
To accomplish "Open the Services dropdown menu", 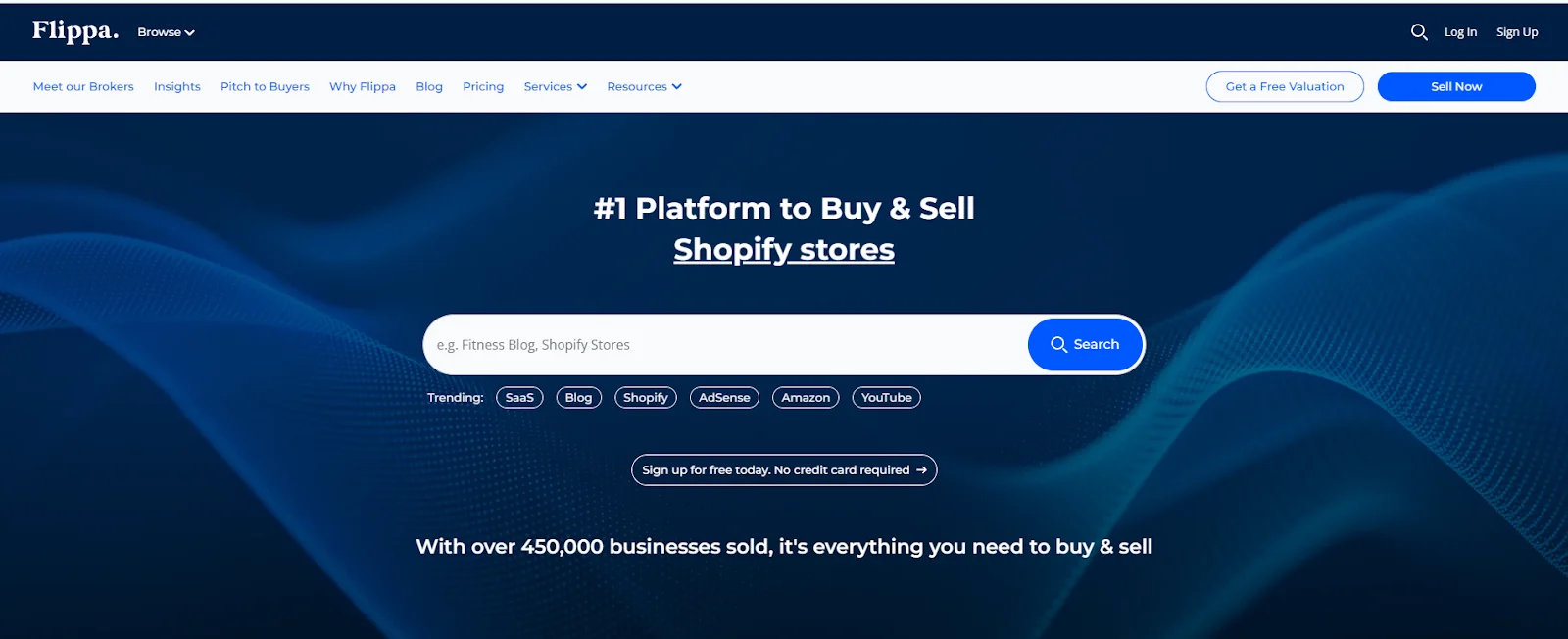I will tap(556, 86).
